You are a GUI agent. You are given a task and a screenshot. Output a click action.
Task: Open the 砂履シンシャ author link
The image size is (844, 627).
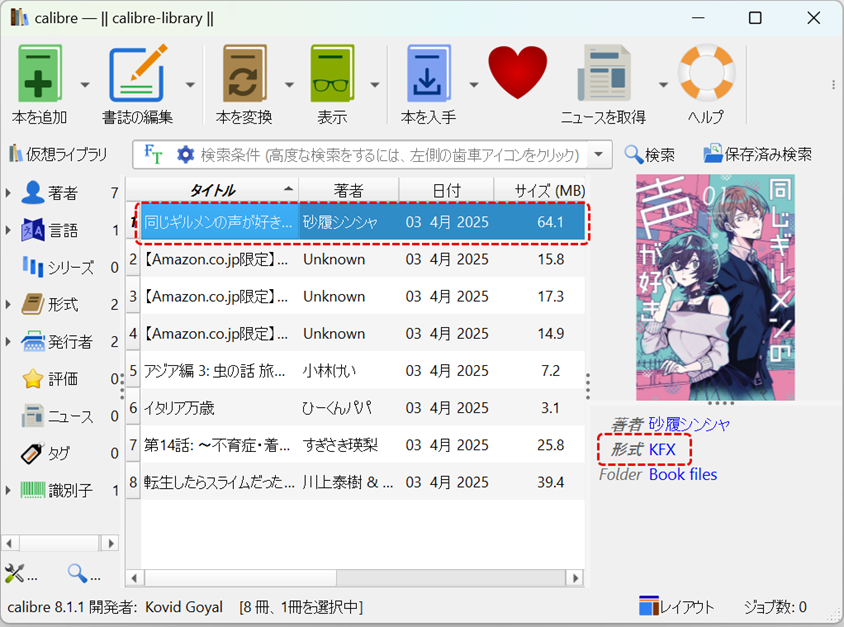(690, 424)
